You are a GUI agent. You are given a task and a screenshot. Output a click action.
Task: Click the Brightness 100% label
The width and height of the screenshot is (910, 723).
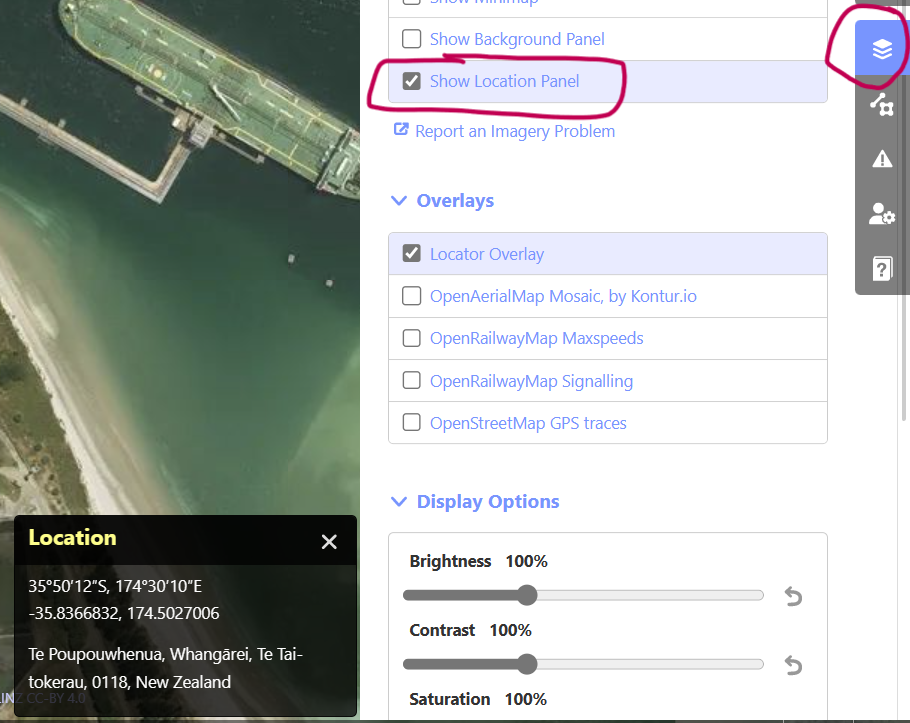click(478, 561)
